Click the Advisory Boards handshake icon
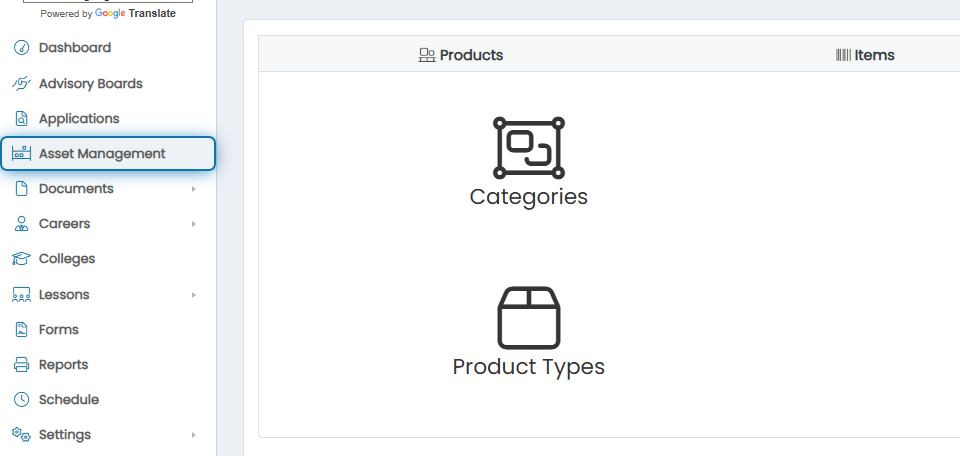Image resolution: width=960 pixels, height=456 pixels. click(21, 83)
